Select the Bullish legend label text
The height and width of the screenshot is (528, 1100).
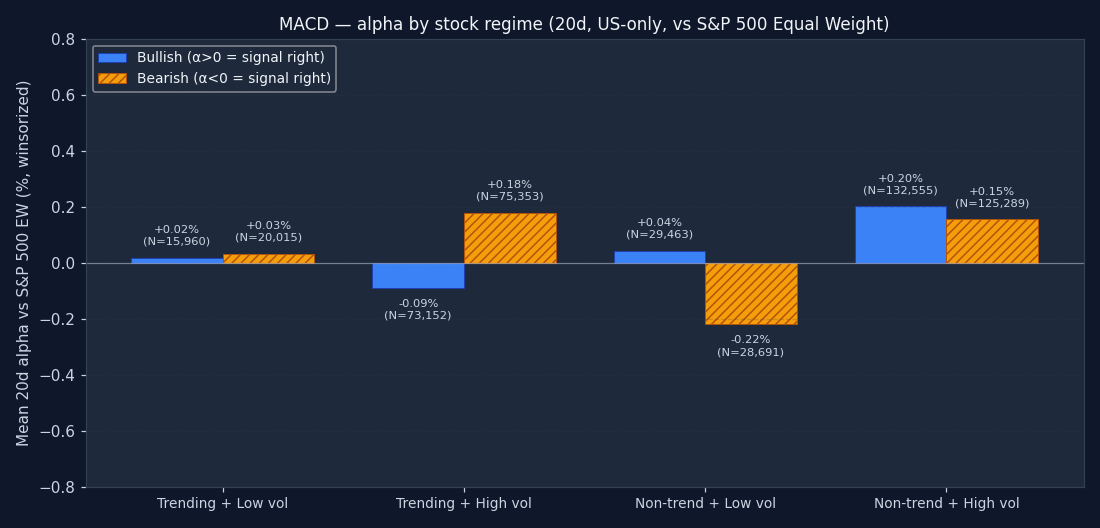(230, 58)
